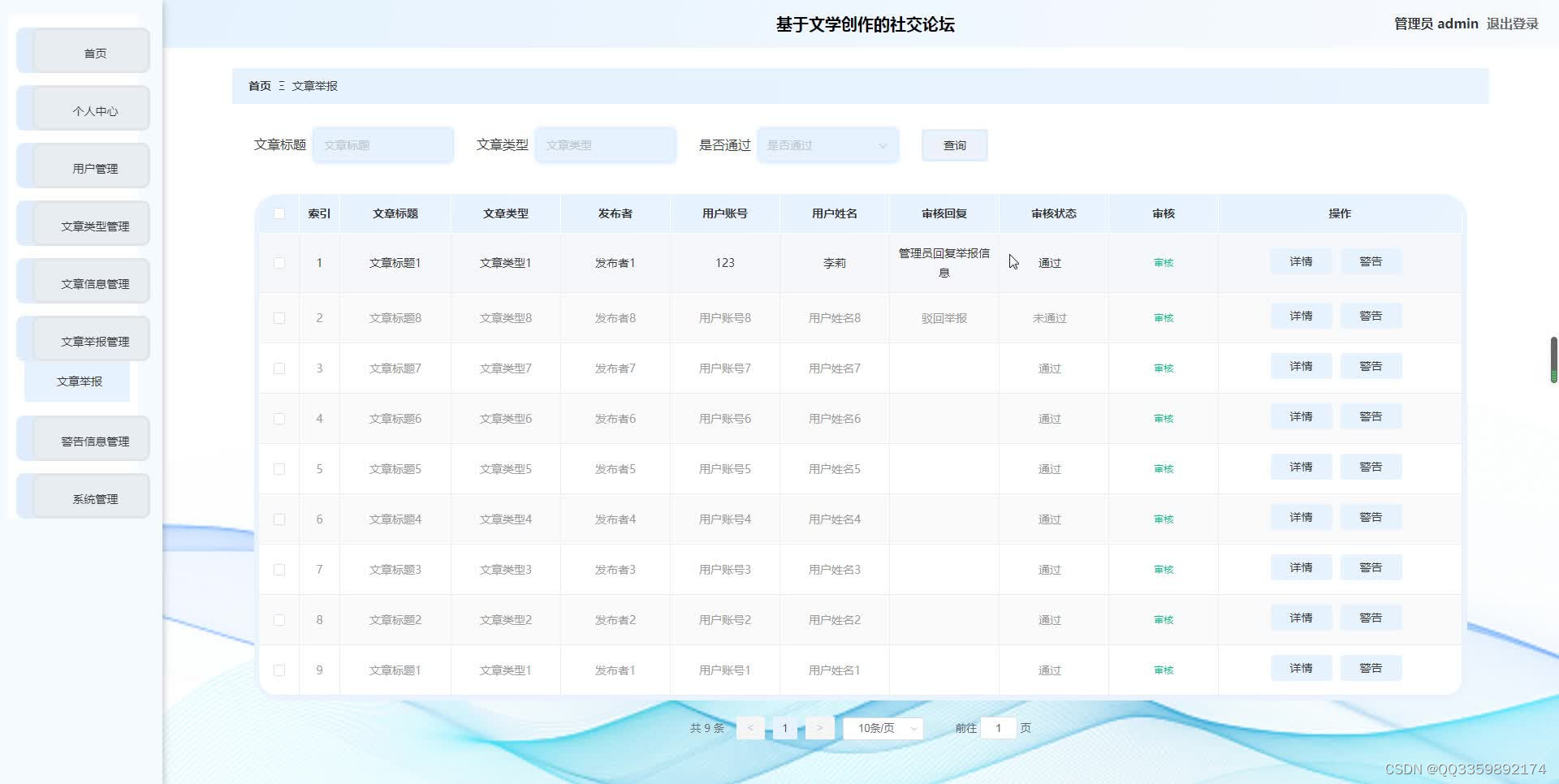Click 审核 link in row 文章标题3
This screenshot has width=1559, height=784.
coord(1163,570)
